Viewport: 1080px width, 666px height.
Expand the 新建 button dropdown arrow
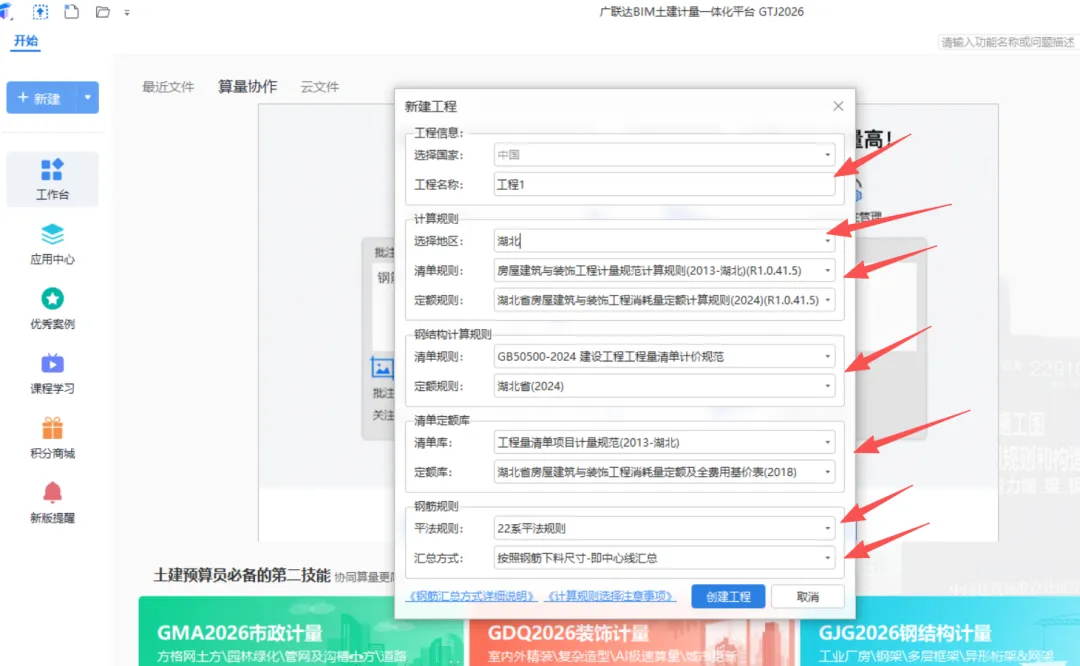click(87, 98)
